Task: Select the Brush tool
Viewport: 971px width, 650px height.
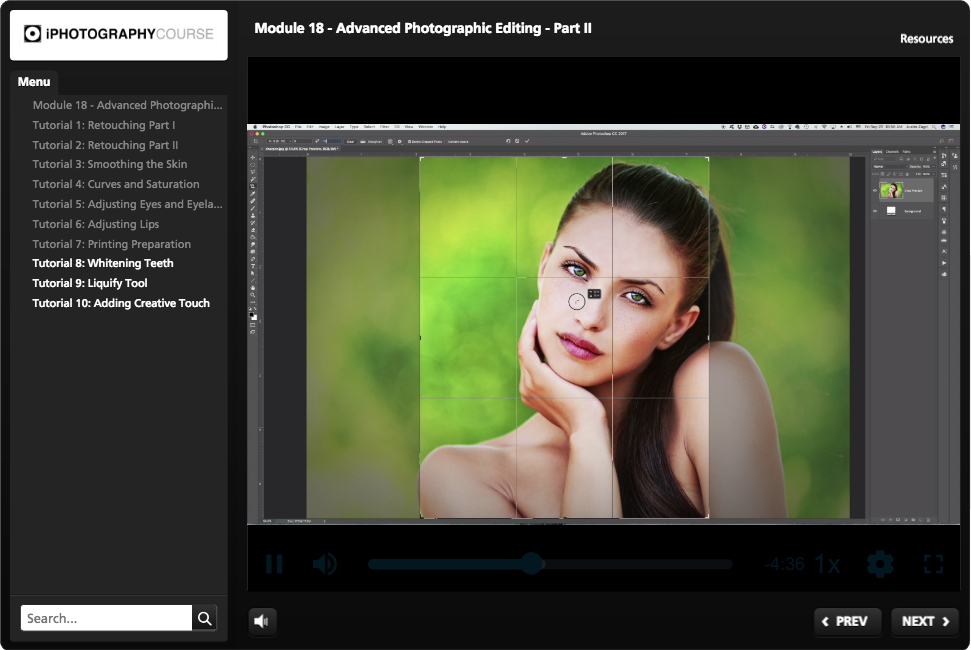Action: coord(253,208)
